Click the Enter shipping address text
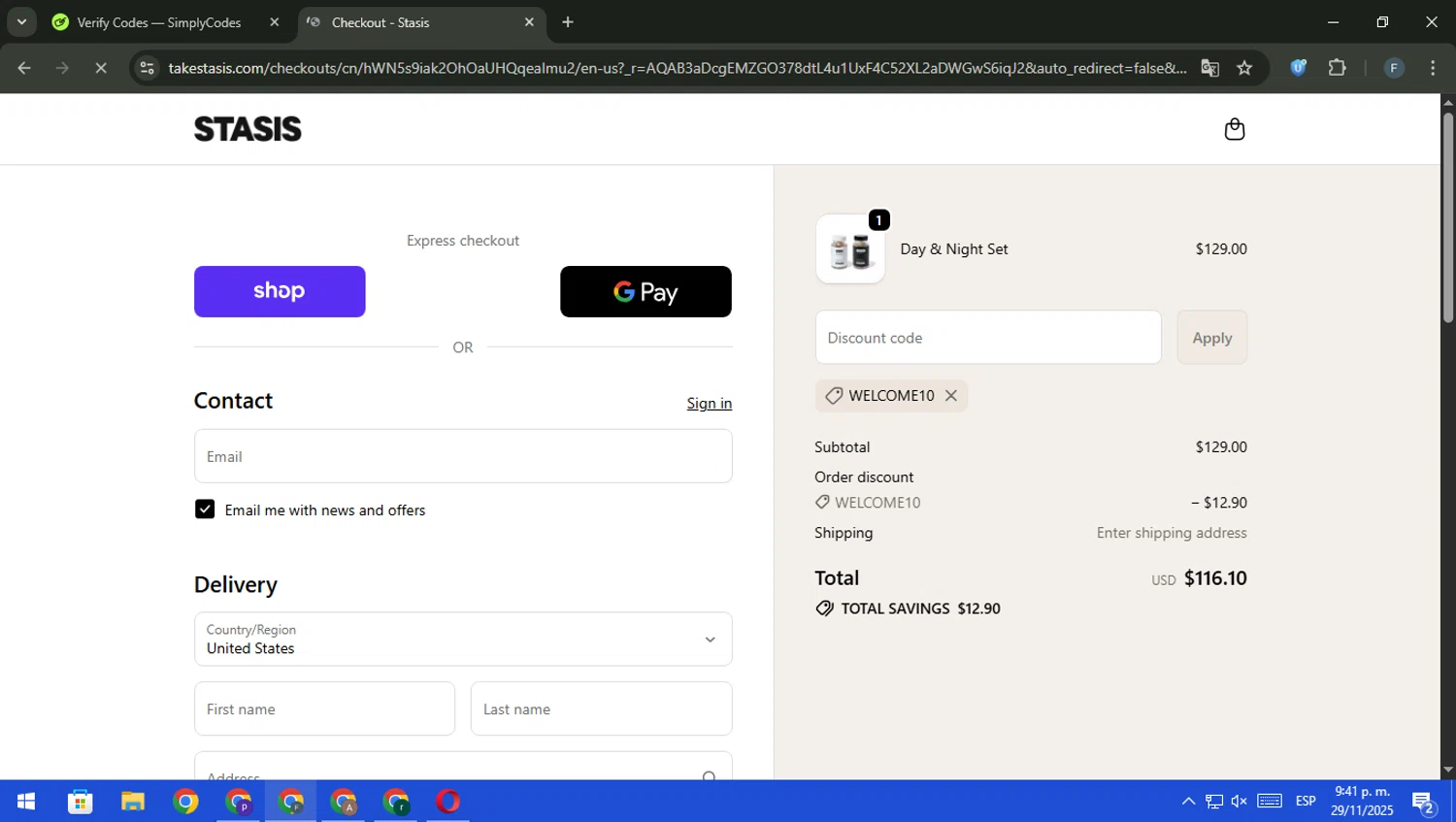The height and width of the screenshot is (822, 1456). [1172, 533]
